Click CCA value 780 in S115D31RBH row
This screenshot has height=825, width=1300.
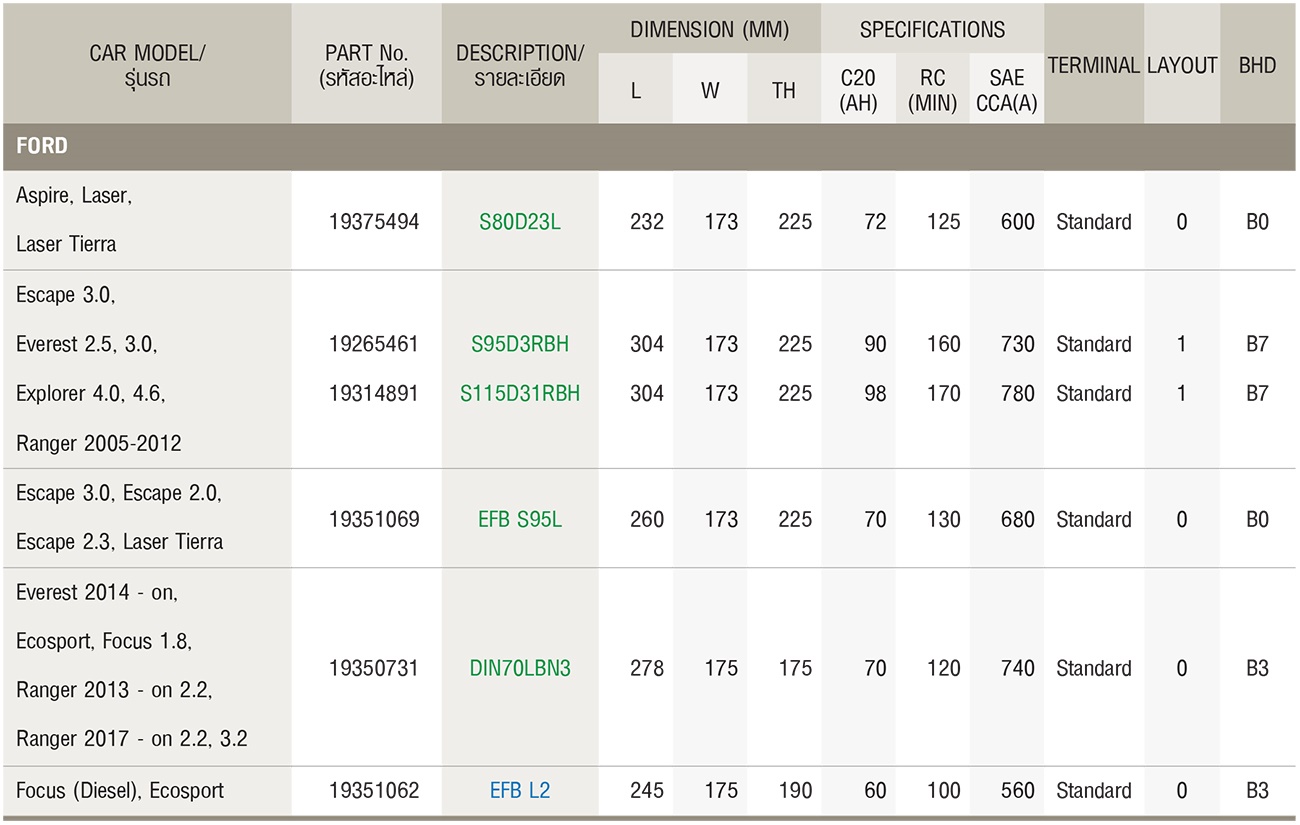1018,394
